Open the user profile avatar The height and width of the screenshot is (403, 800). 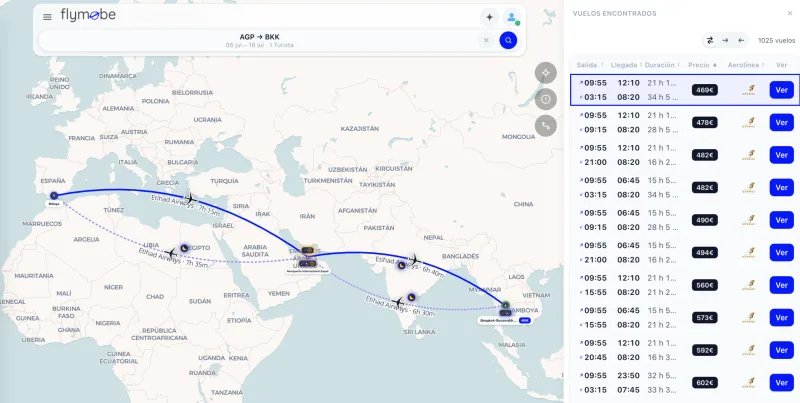click(511, 17)
